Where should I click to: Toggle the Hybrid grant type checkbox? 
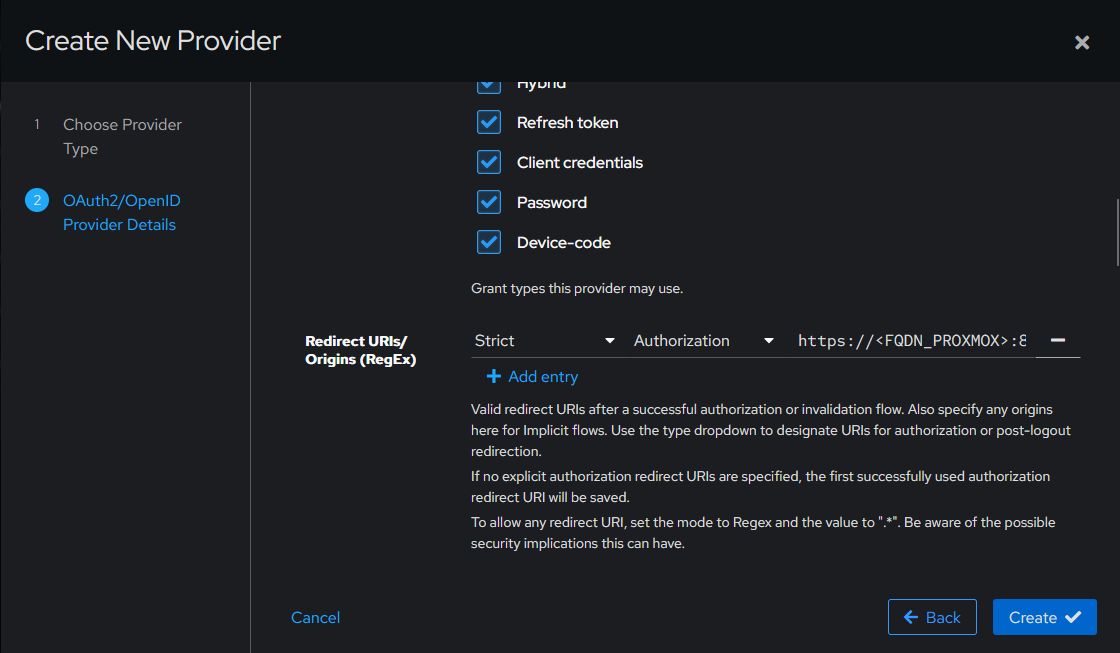(489, 87)
